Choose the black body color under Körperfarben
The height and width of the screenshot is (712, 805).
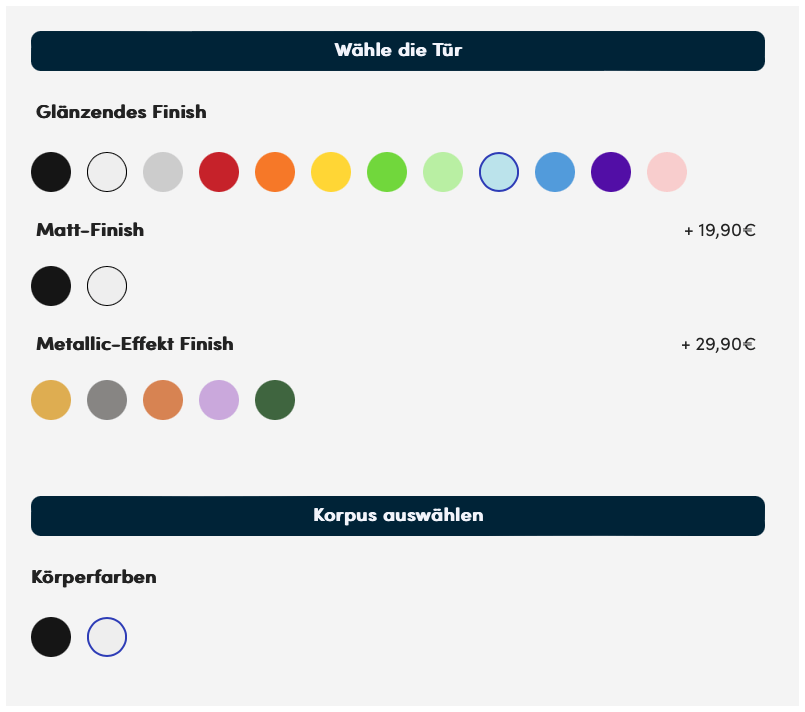(x=51, y=637)
